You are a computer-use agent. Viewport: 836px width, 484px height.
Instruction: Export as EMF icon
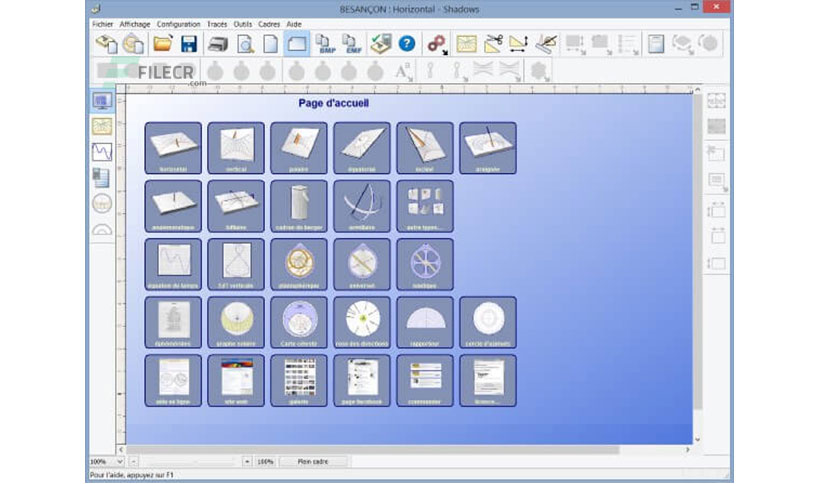351,44
